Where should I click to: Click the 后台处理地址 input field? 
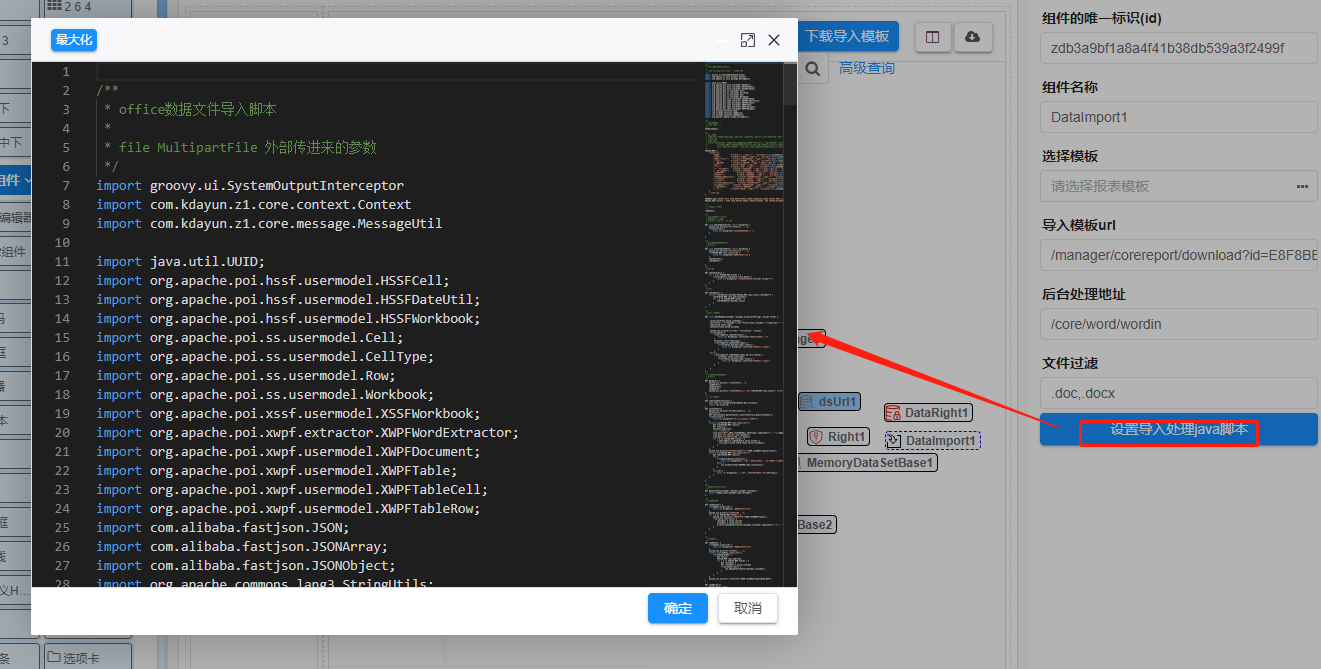click(x=1178, y=324)
